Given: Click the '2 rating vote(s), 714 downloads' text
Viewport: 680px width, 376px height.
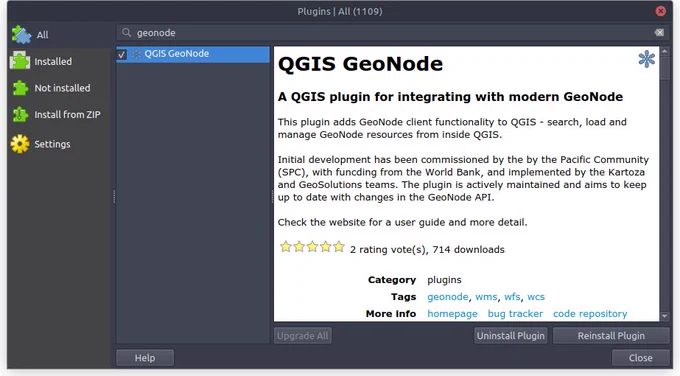Looking at the screenshot, I should (x=427, y=249).
